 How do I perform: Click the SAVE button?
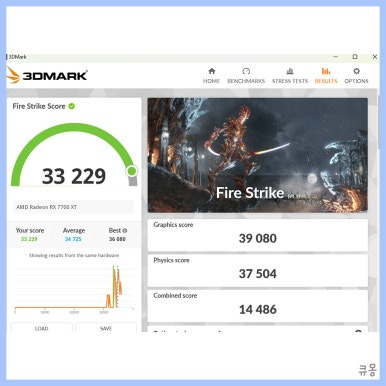click(x=106, y=328)
